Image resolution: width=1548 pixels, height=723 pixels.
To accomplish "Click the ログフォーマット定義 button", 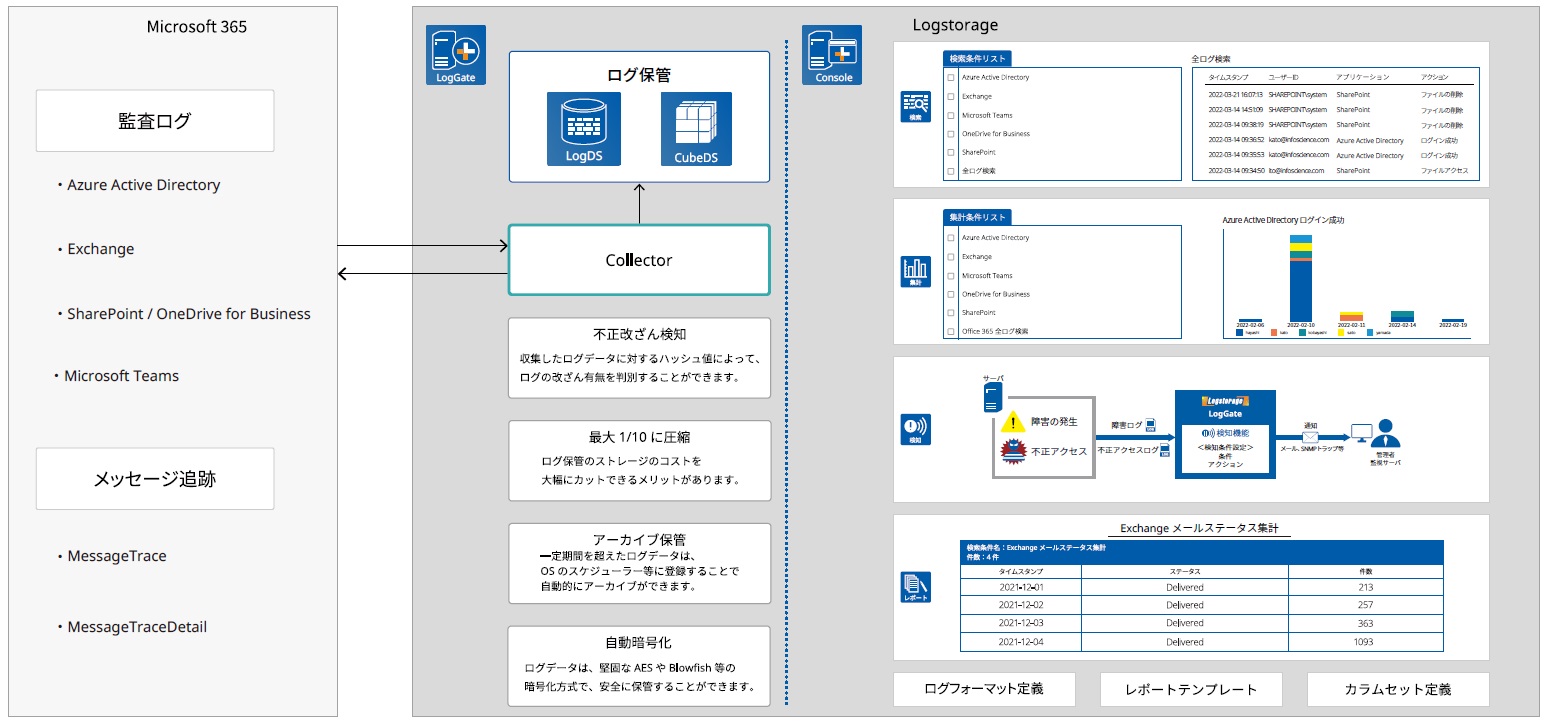I will point(984,689).
